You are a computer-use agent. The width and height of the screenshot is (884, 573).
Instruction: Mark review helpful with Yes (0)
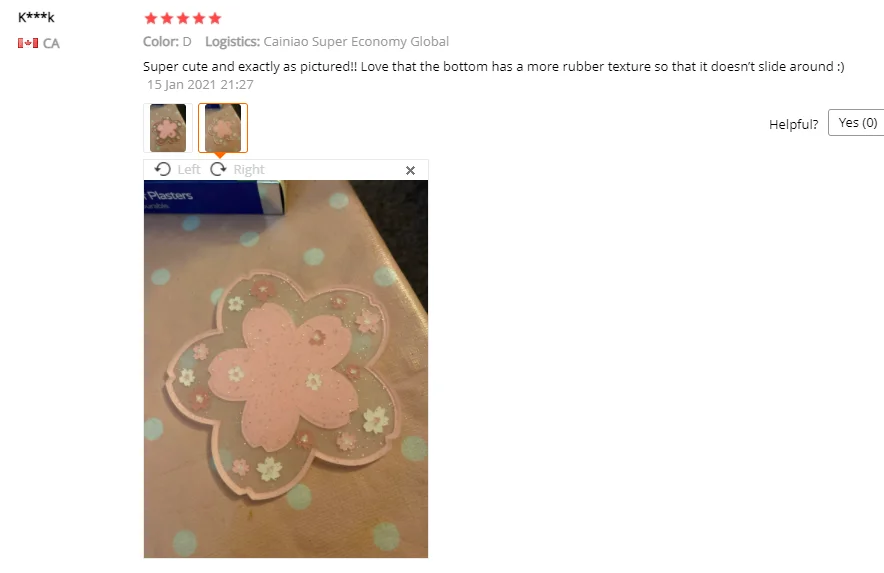point(856,123)
